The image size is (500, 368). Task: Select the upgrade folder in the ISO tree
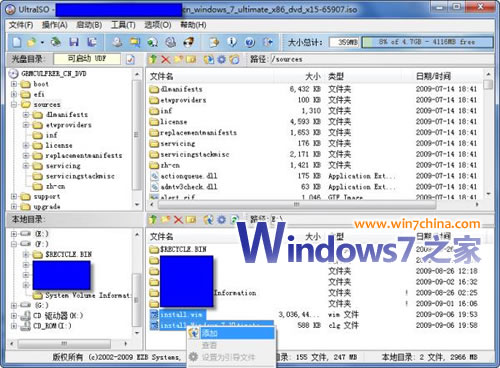coord(47,207)
